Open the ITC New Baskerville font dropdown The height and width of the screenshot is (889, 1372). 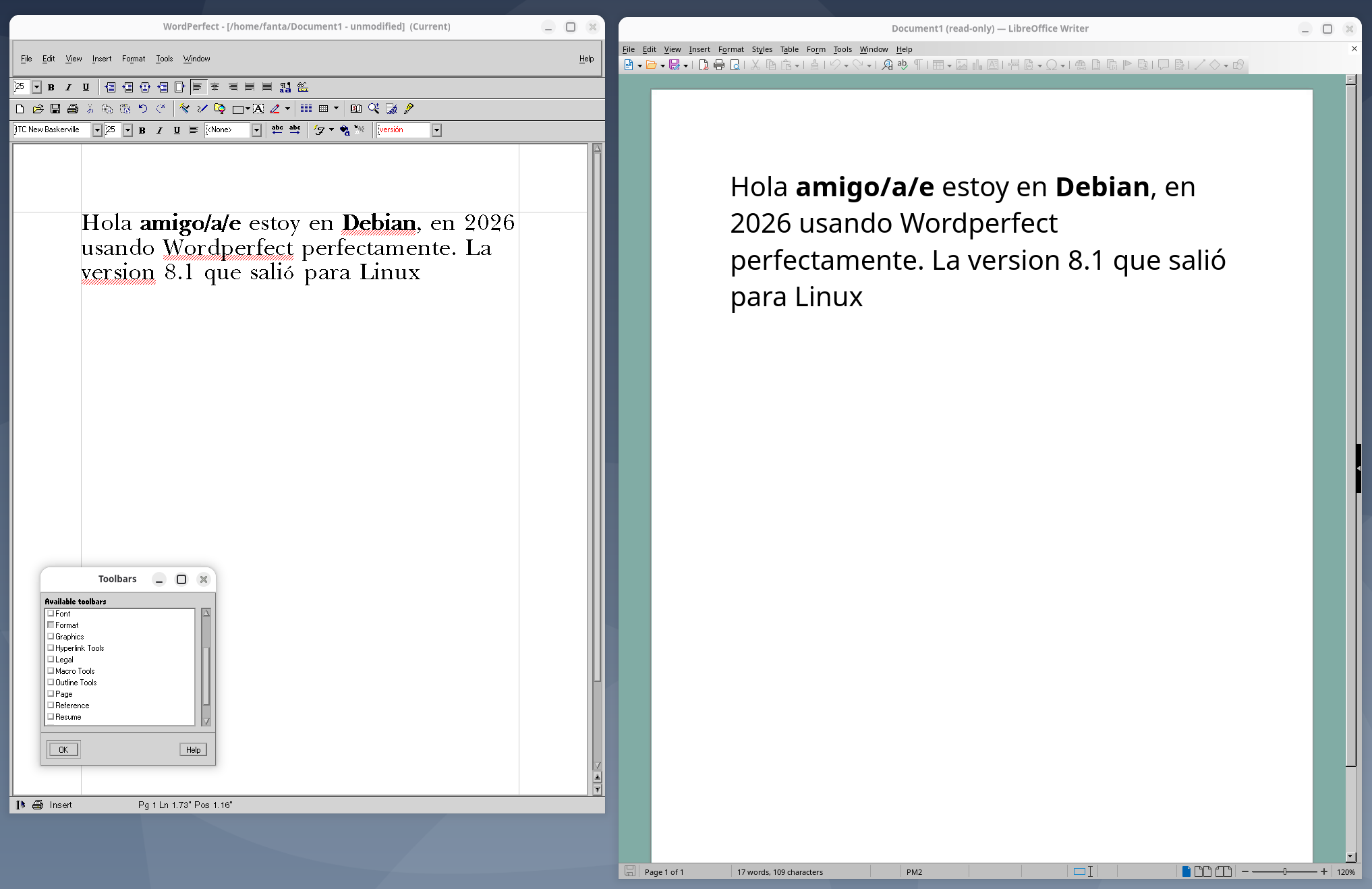point(97,130)
